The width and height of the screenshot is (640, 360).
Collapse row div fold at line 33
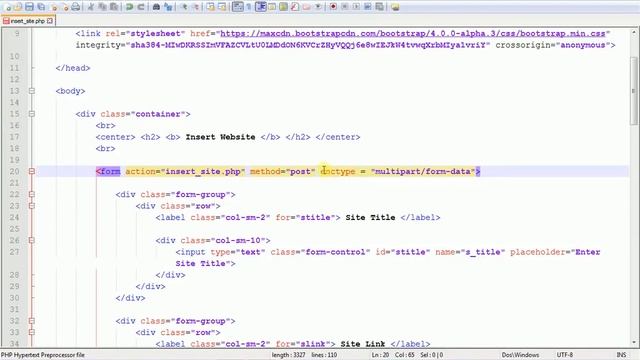[x=31, y=332]
